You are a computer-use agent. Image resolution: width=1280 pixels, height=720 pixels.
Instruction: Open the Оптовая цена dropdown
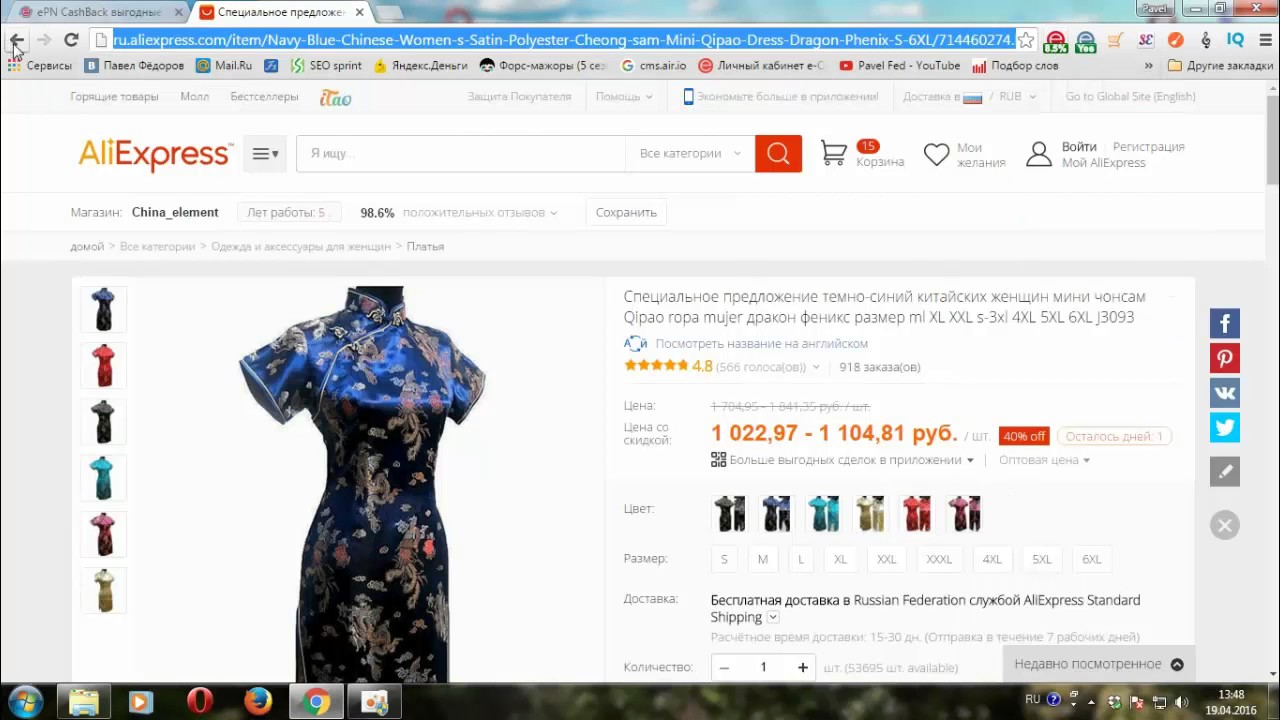pos(1044,460)
